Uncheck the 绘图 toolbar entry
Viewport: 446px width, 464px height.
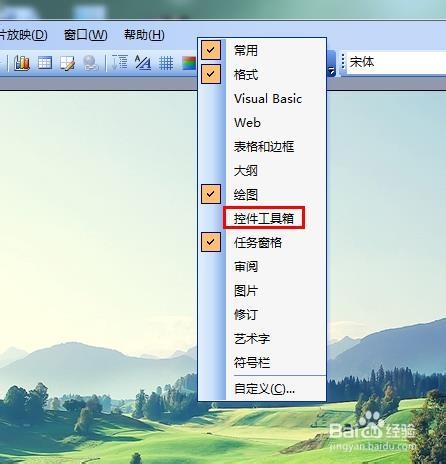[262, 194]
